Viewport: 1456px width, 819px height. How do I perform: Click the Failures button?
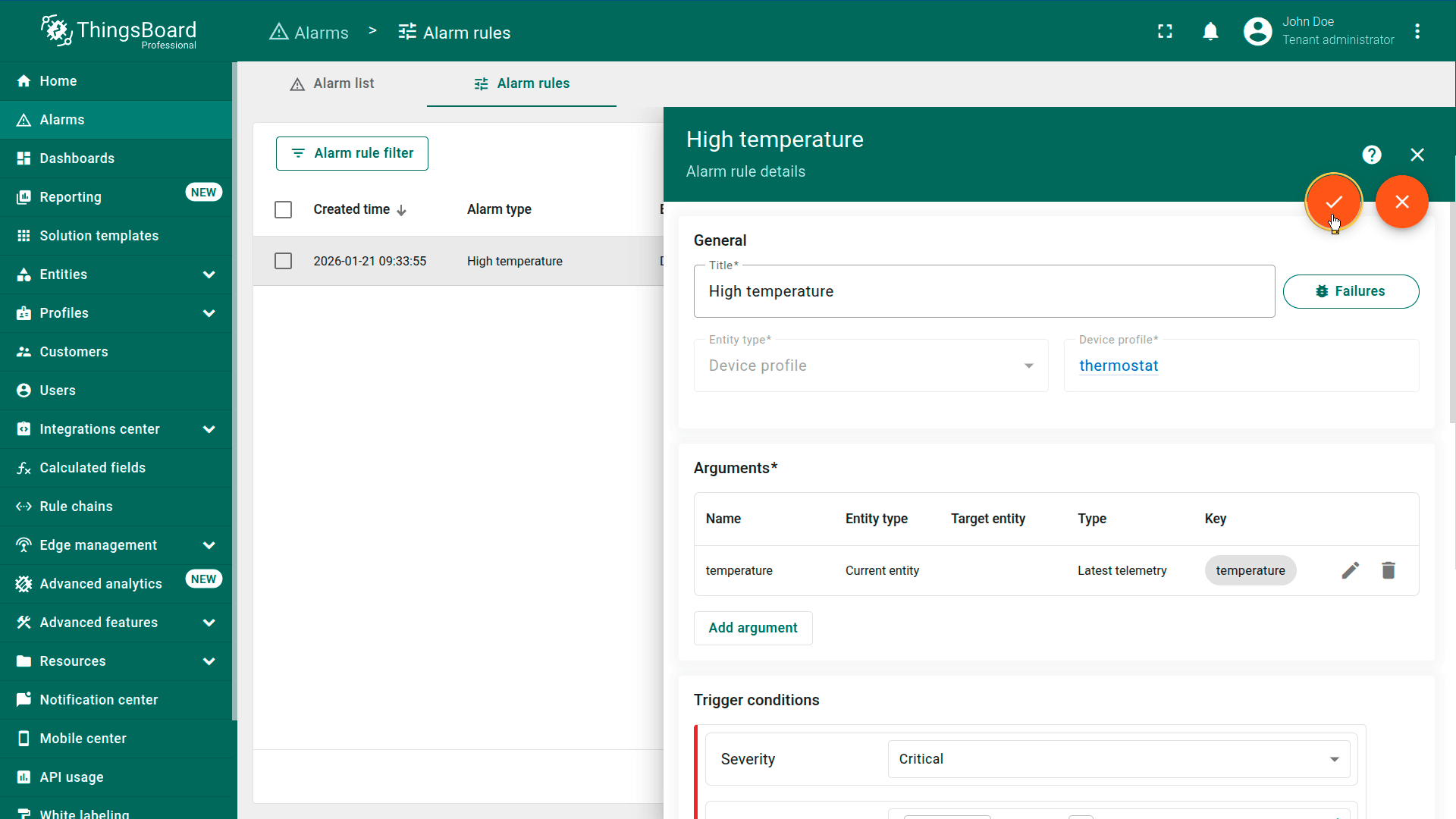point(1350,291)
